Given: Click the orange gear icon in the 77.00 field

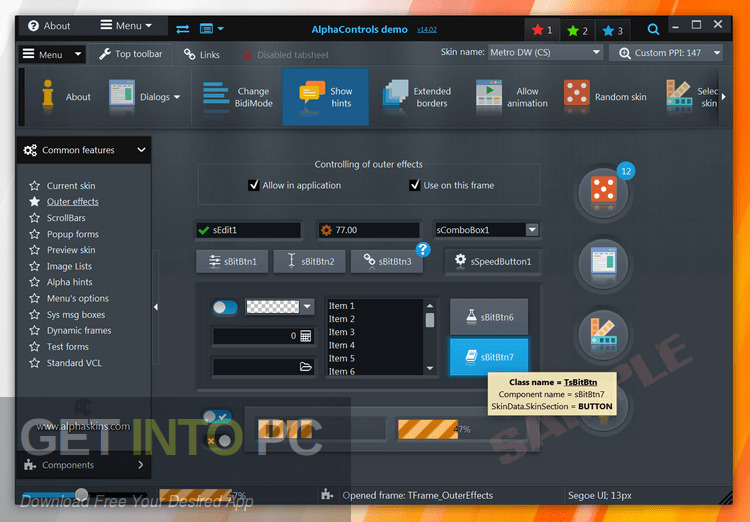Looking at the screenshot, I should click(x=326, y=230).
